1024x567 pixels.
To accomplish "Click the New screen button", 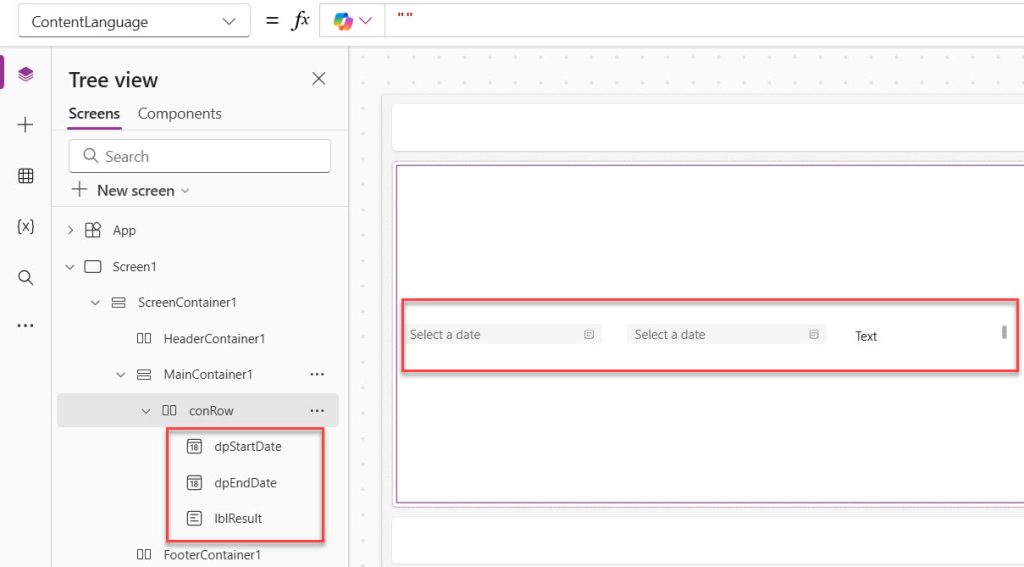I will 130,191.
